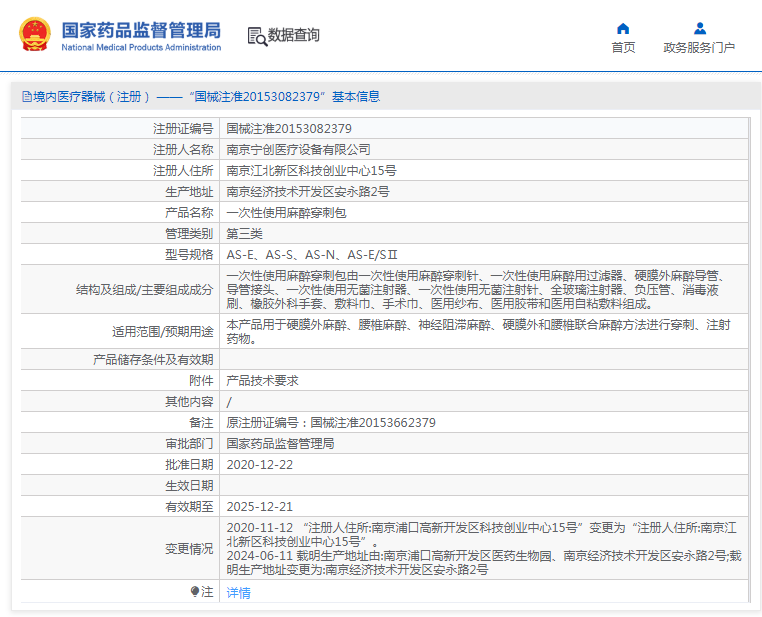Click the 型号规格 row label
Viewport: 762px width, 617px height.
[189, 255]
